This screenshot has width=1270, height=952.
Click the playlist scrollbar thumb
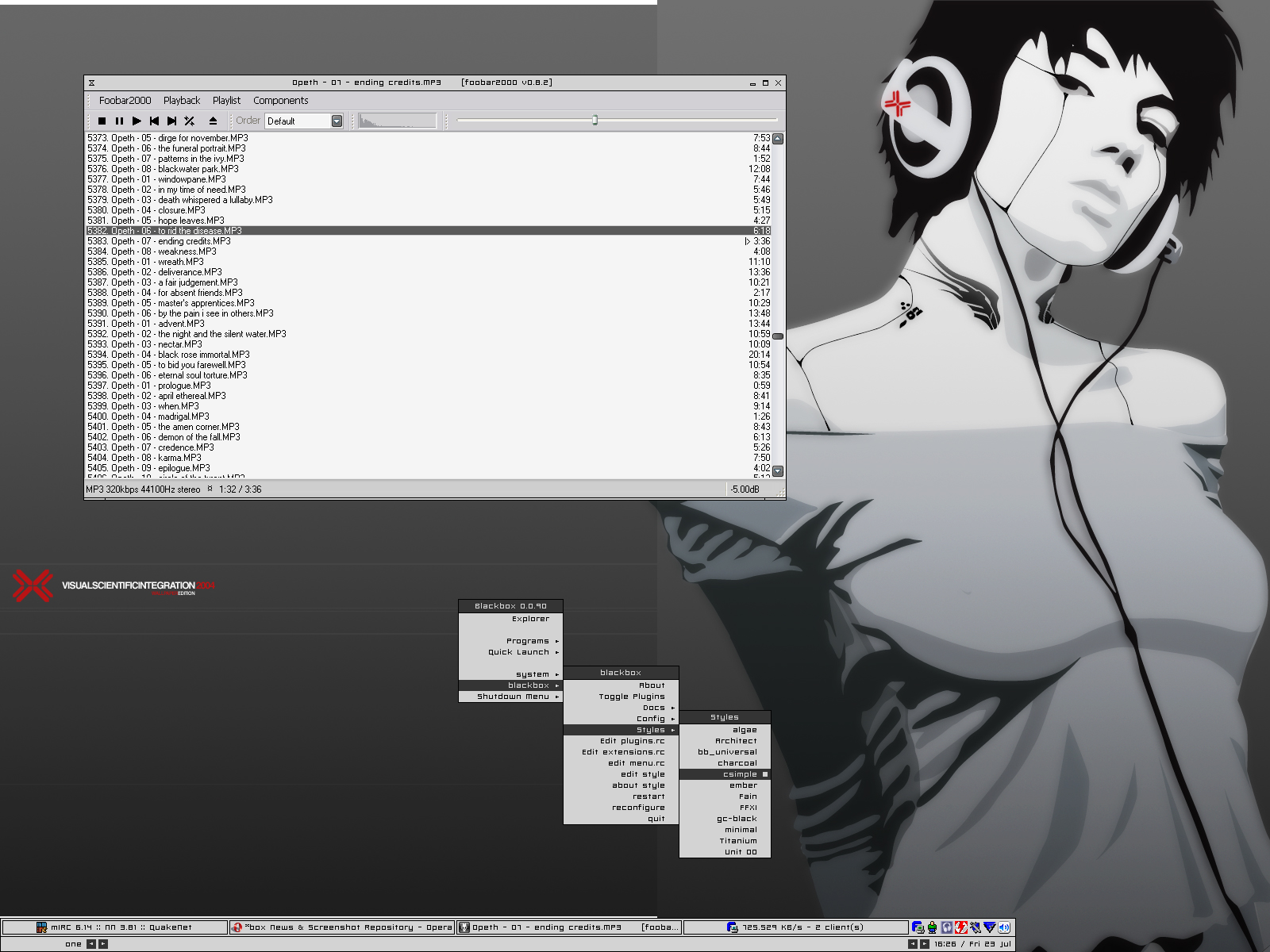(x=778, y=336)
